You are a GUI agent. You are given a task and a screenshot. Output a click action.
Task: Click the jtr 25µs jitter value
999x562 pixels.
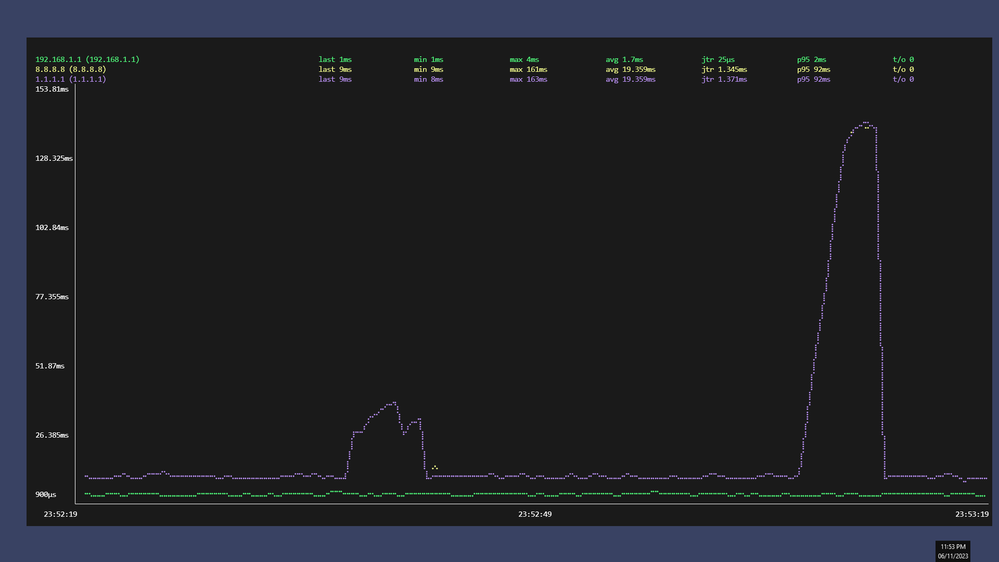click(720, 60)
